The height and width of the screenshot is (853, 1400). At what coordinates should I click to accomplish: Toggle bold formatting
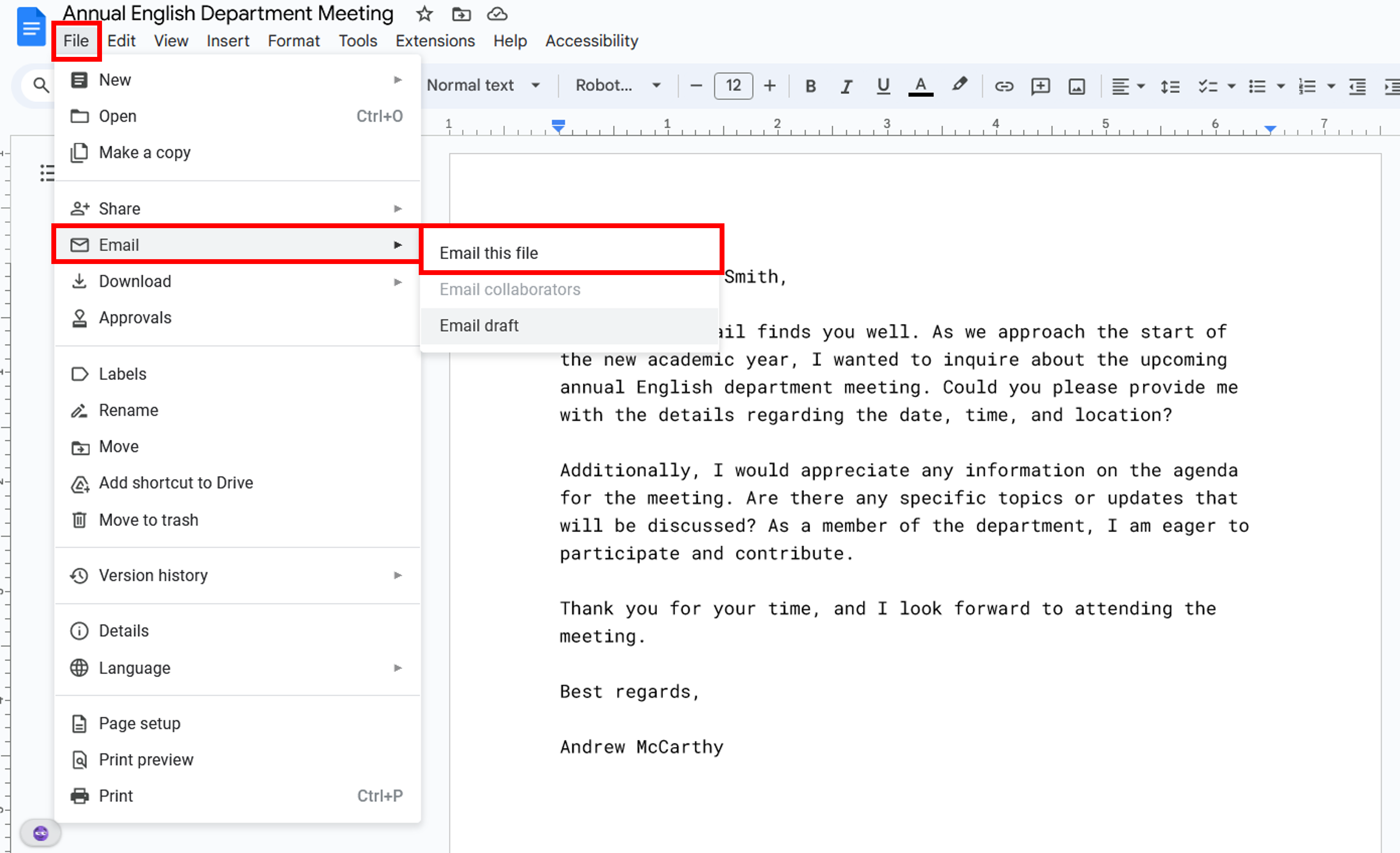(x=810, y=86)
